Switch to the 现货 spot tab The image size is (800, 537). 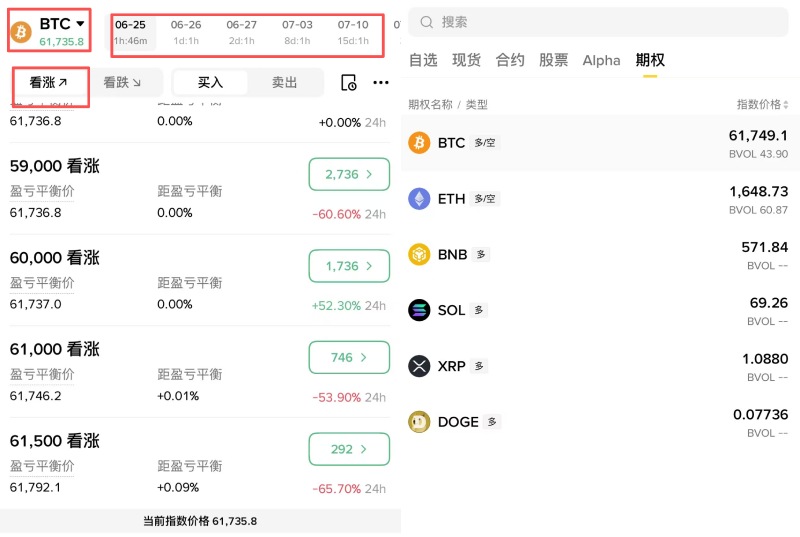[x=466, y=60]
